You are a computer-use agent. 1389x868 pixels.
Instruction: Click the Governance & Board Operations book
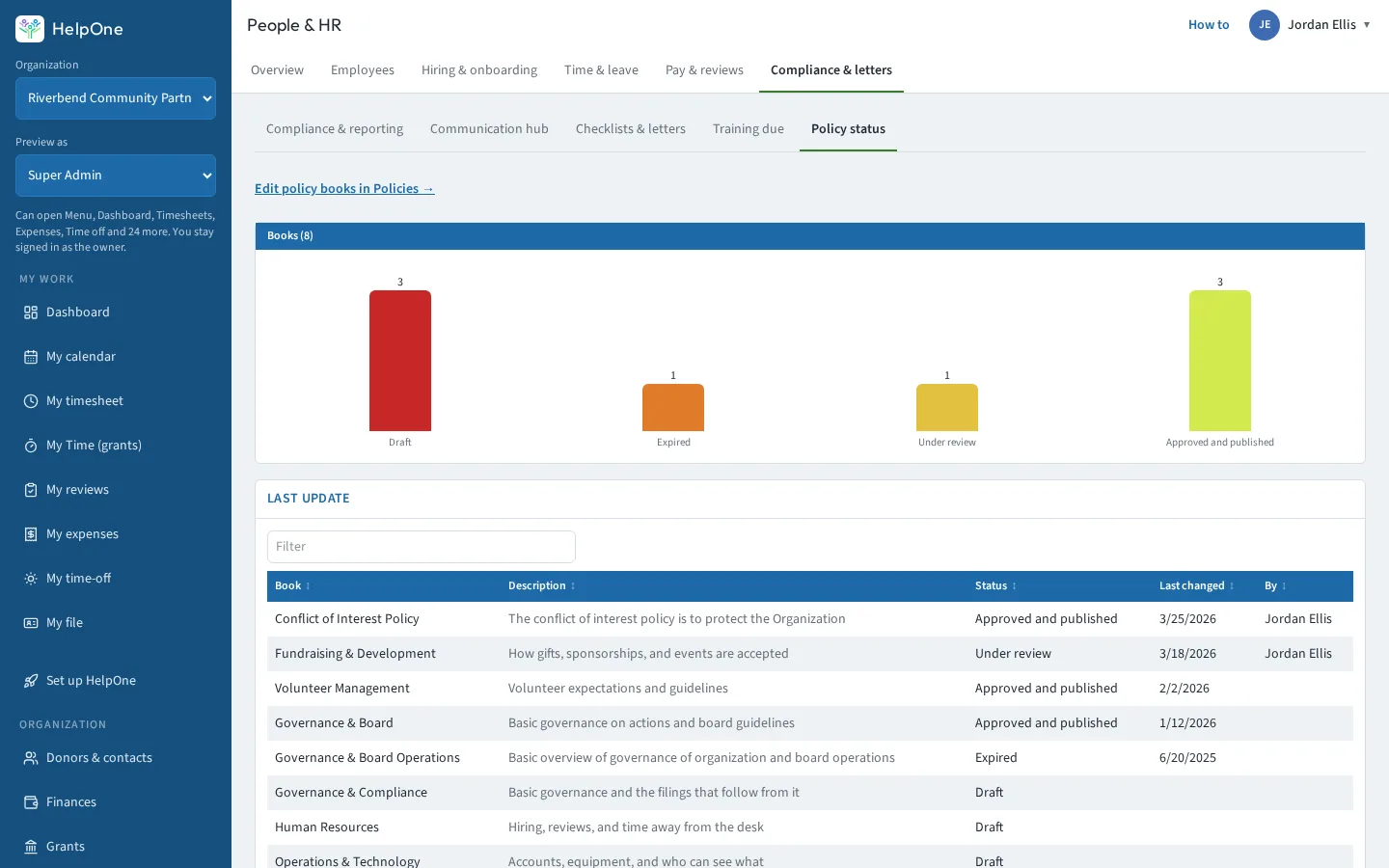click(x=368, y=758)
